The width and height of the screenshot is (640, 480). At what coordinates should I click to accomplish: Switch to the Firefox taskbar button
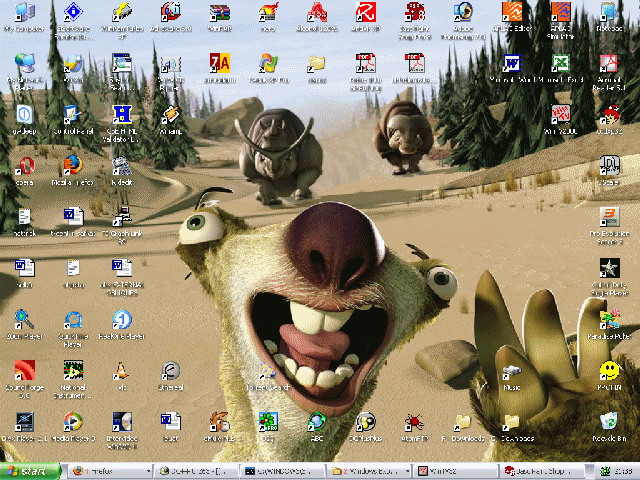coord(105,470)
